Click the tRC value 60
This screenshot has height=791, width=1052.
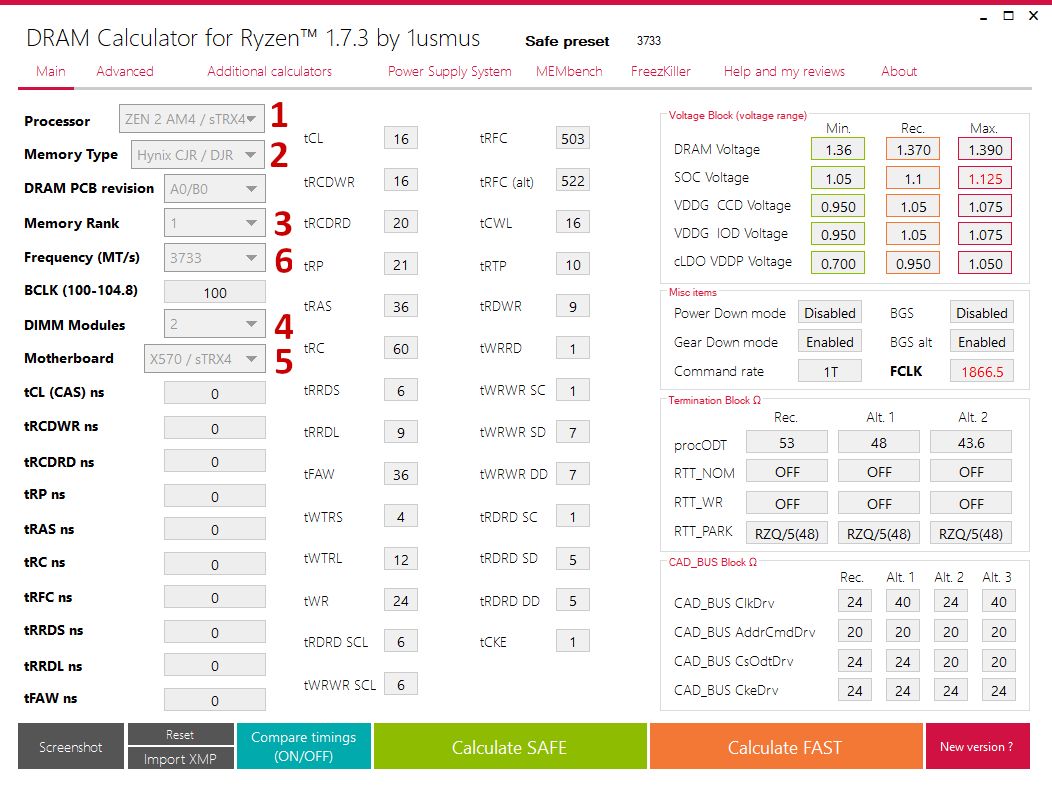[x=401, y=348]
